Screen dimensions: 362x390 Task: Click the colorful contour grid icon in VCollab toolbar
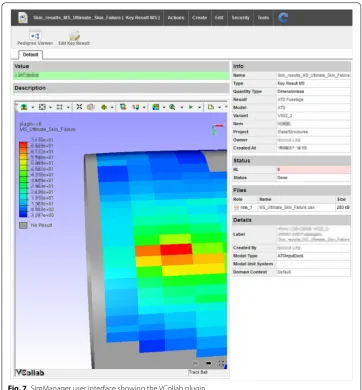(x=155, y=107)
